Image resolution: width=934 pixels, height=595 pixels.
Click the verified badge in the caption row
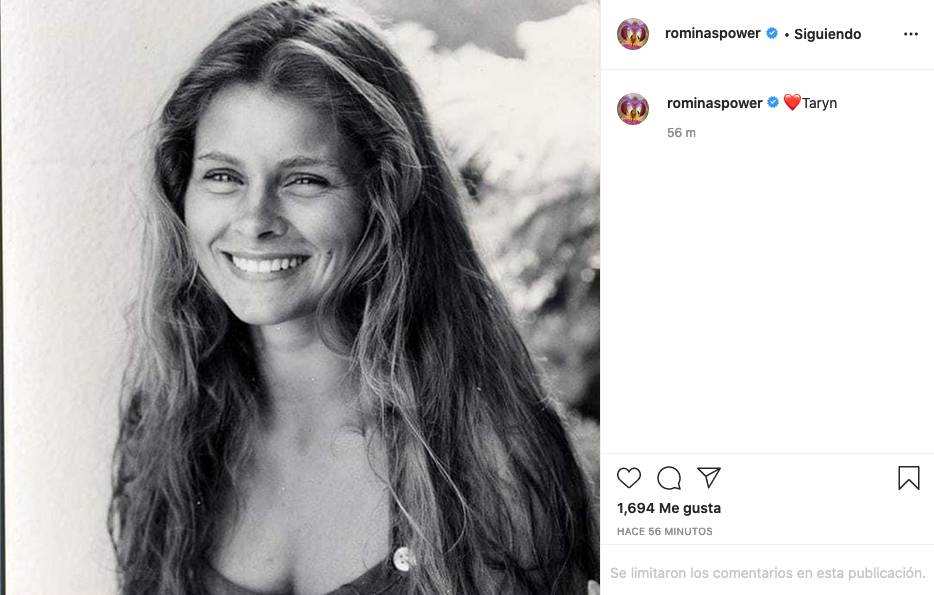coord(773,102)
